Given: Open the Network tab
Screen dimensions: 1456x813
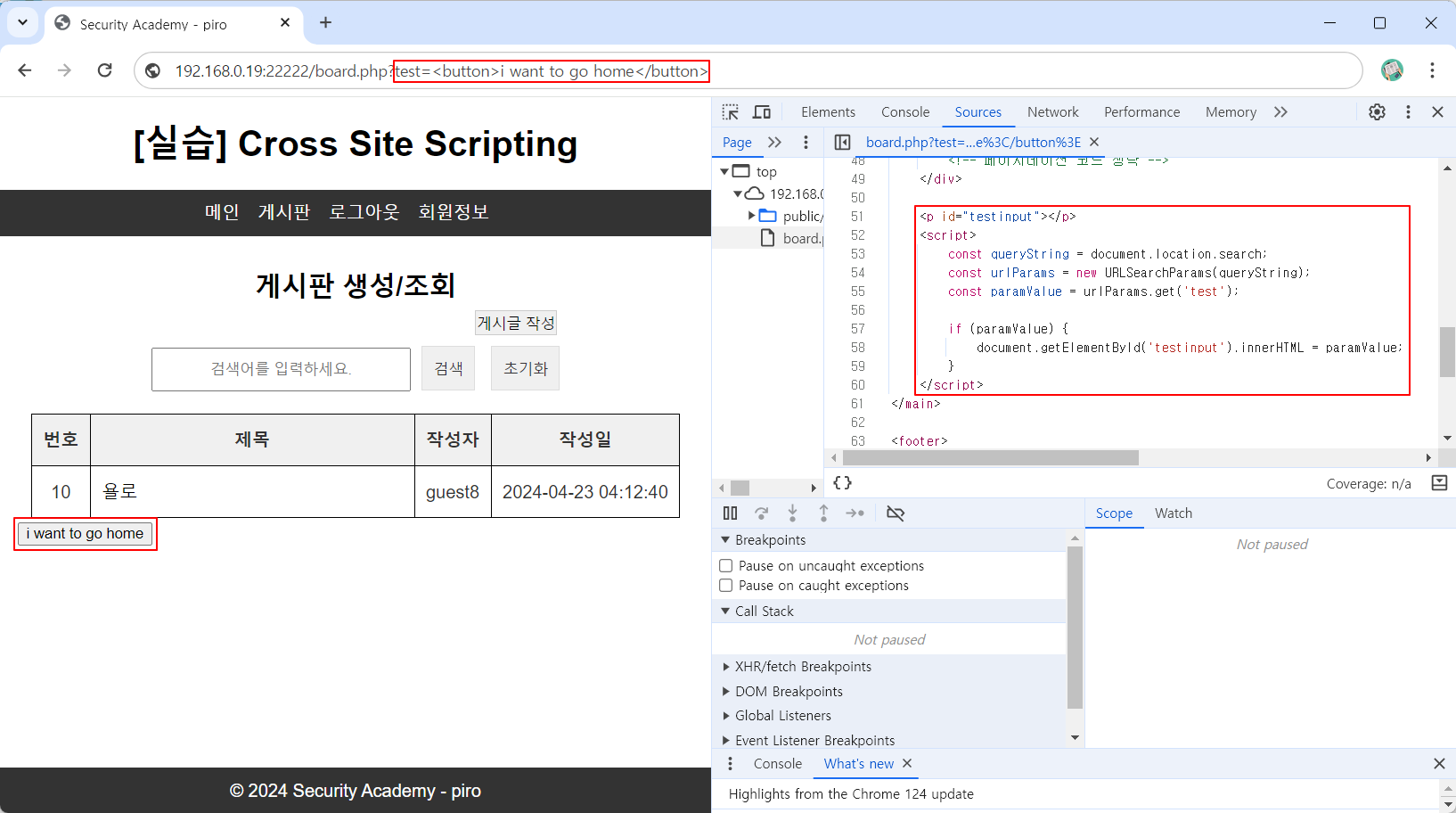Looking at the screenshot, I should click(x=1053, y=112).
